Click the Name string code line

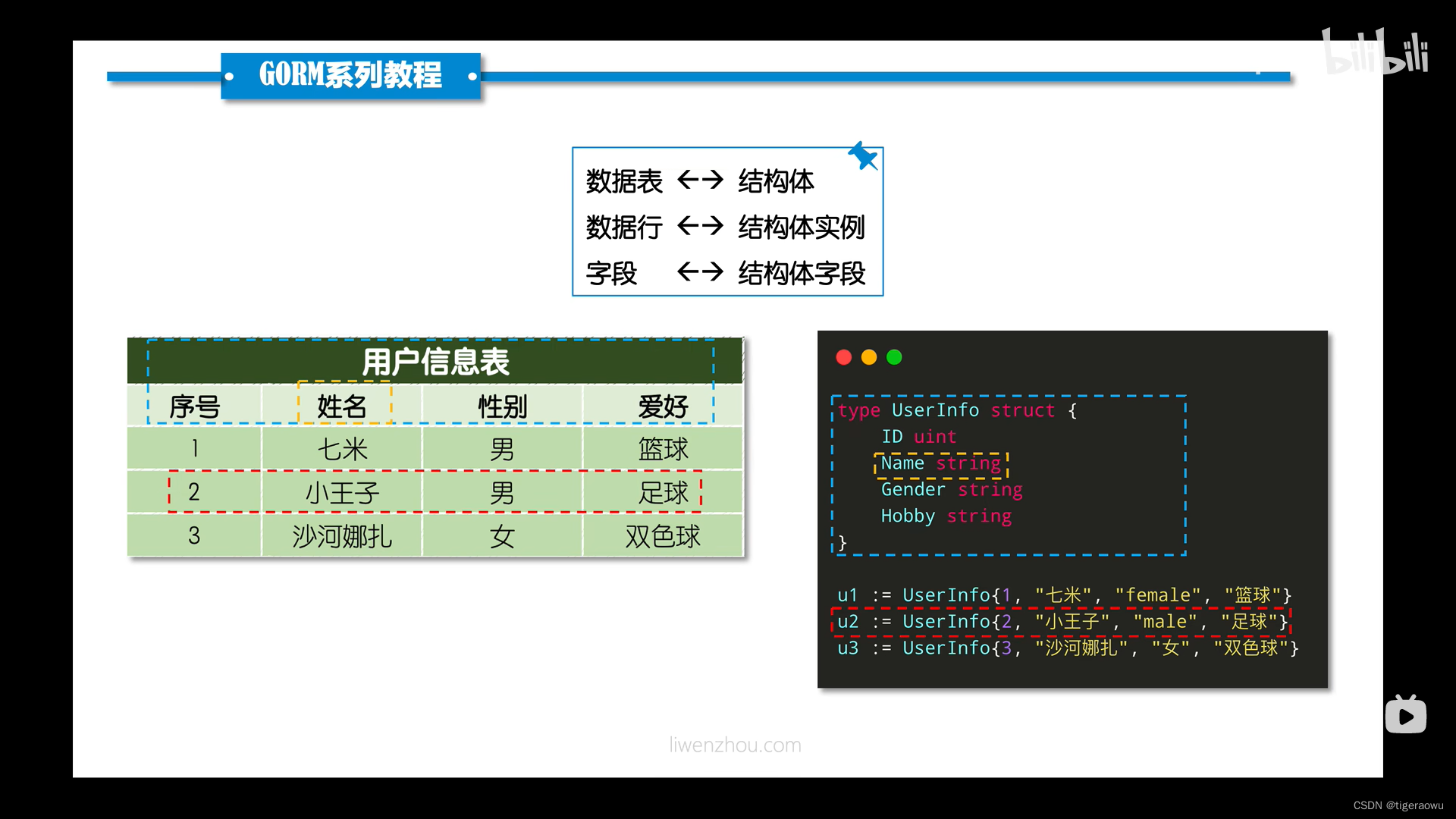(941, 463)
